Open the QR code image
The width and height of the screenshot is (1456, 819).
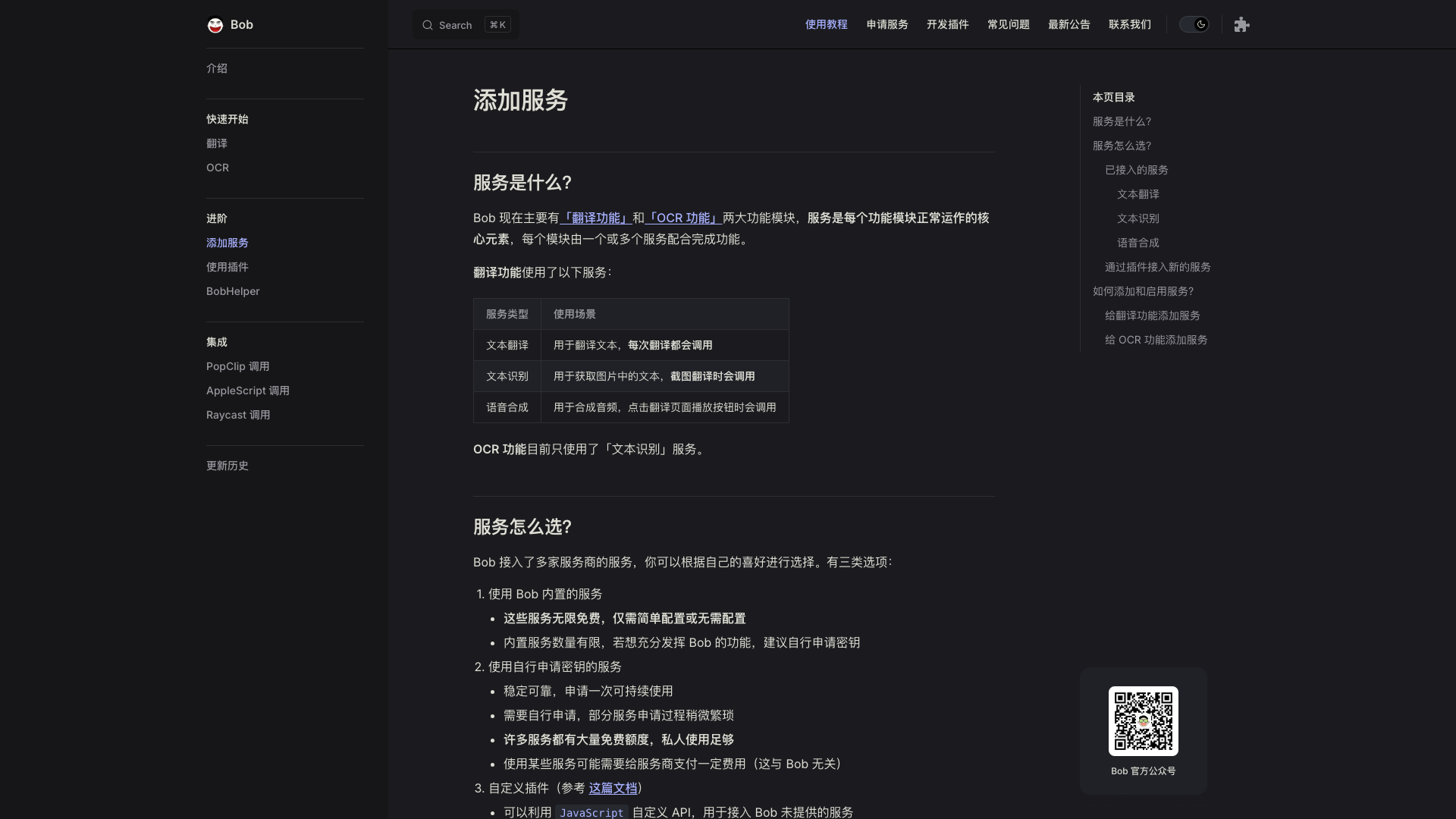(x=1144, y=721)
